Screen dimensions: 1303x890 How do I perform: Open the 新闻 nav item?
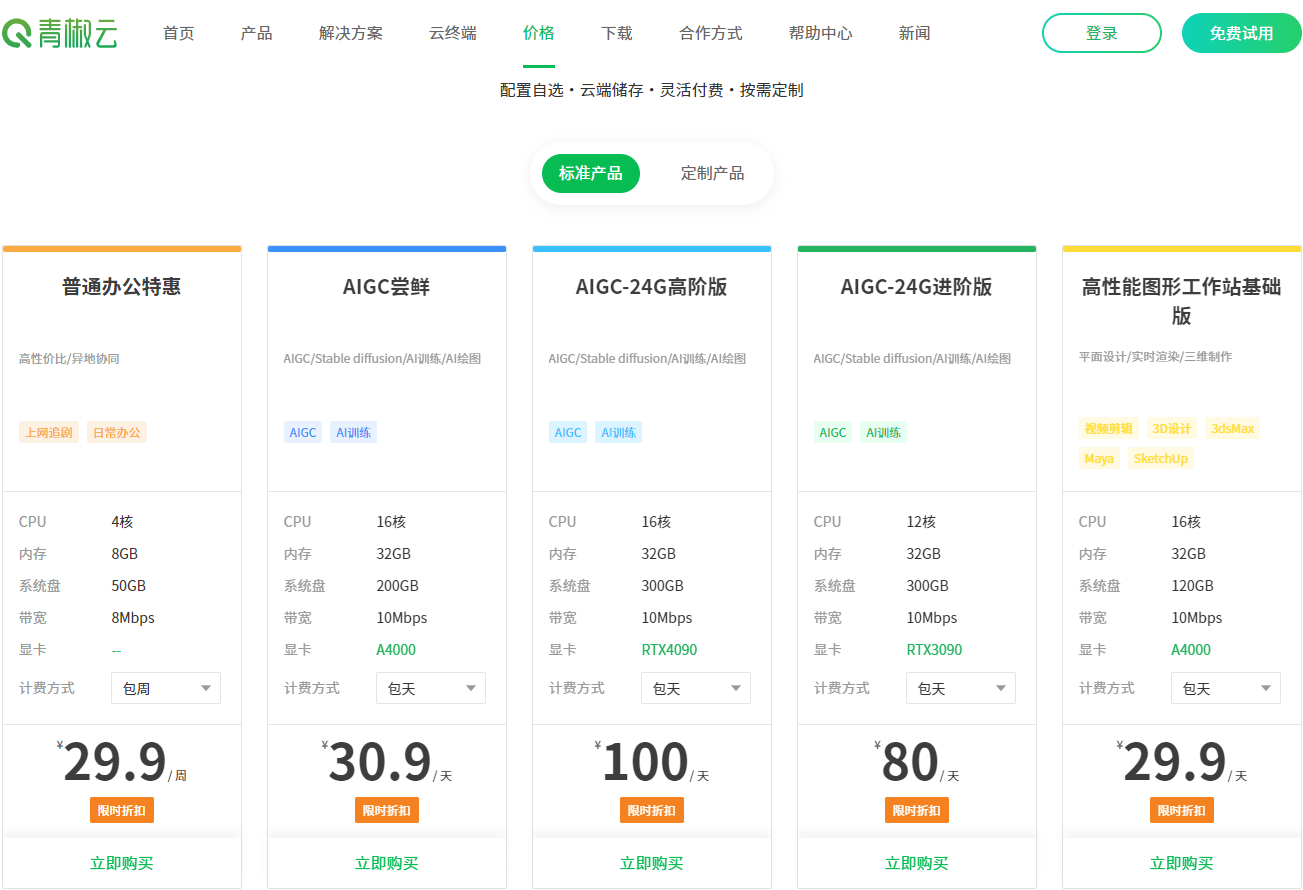pyautogui.click(x=915, y=33)
